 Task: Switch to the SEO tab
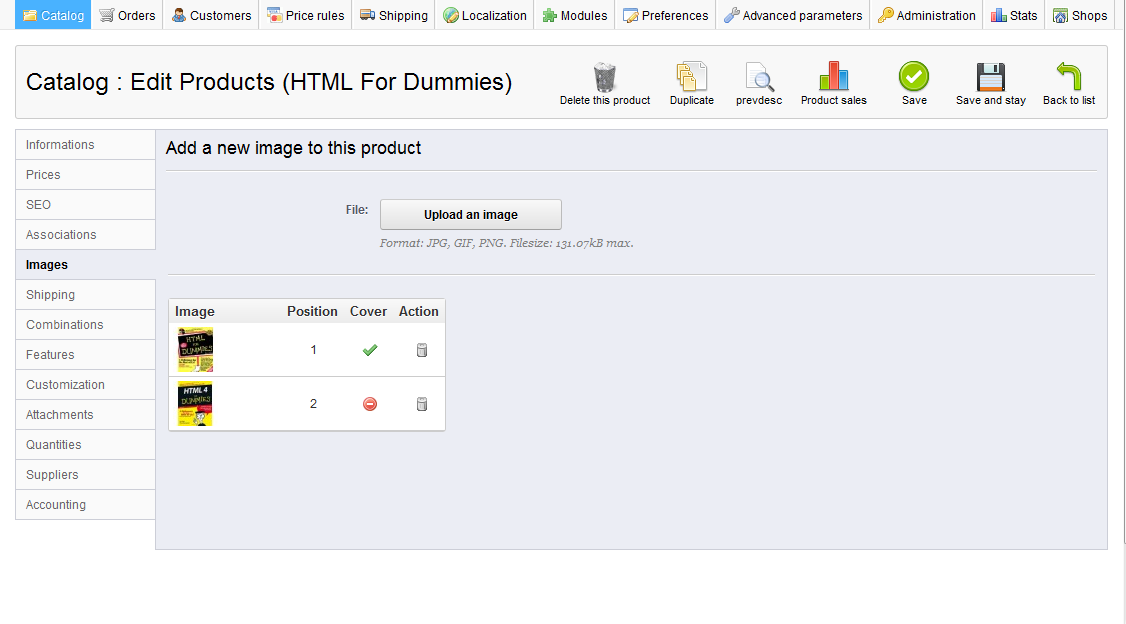point(85,205)
